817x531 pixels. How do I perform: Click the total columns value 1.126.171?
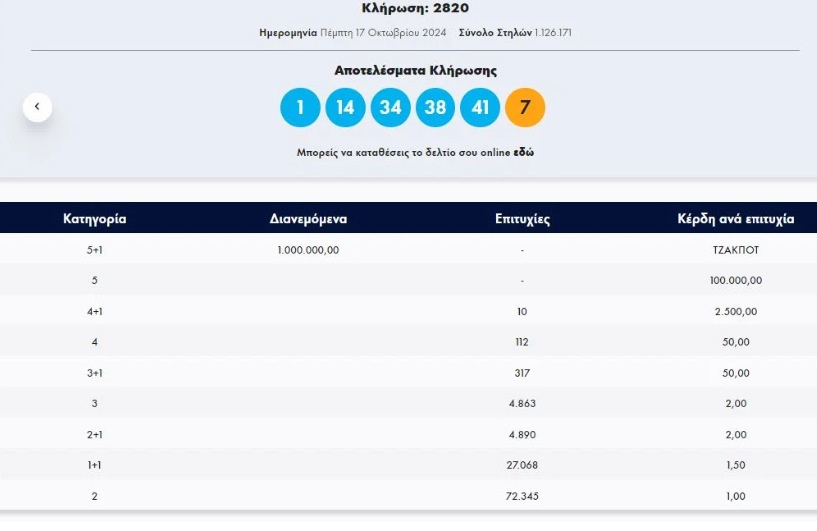553,32
